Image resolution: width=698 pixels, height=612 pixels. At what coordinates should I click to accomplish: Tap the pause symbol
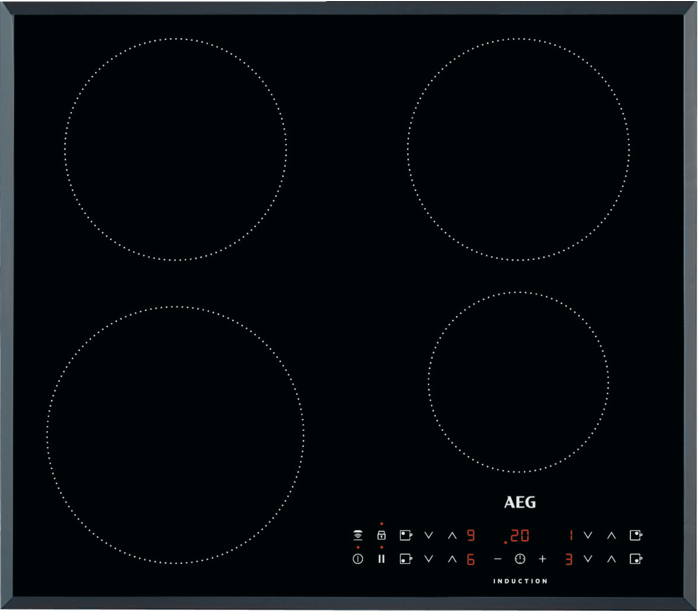(x=381, y=559)
